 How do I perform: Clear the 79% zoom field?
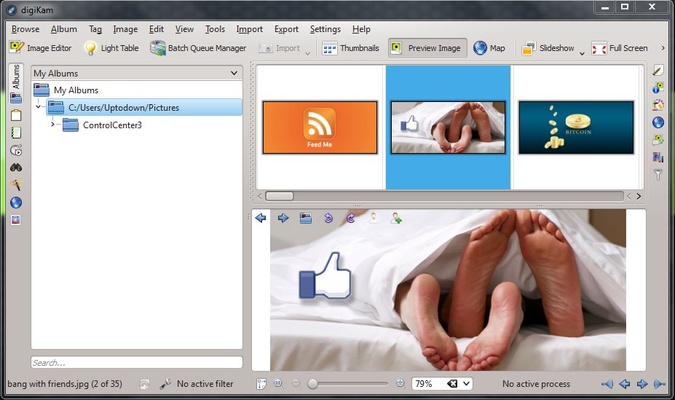[x=452, y=384]
